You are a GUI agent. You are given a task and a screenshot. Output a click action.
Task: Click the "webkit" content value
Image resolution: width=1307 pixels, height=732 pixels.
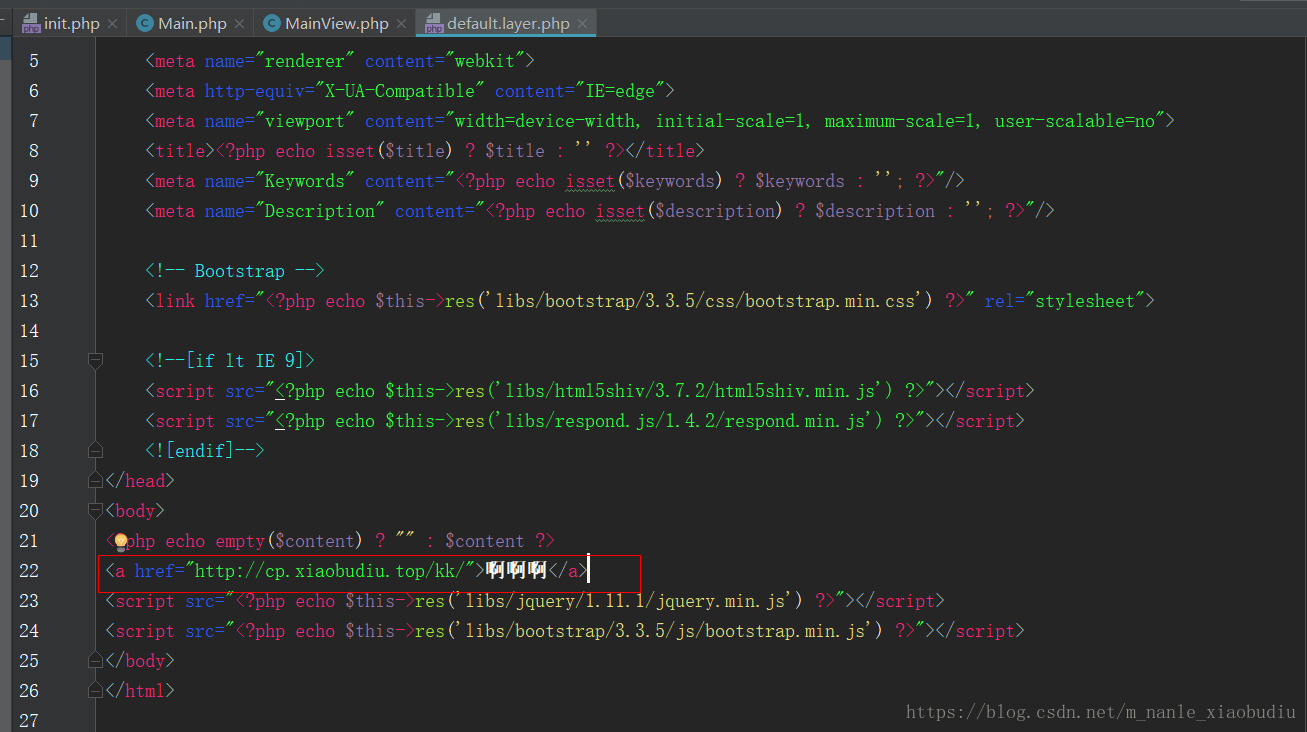(x=485, y=61)
